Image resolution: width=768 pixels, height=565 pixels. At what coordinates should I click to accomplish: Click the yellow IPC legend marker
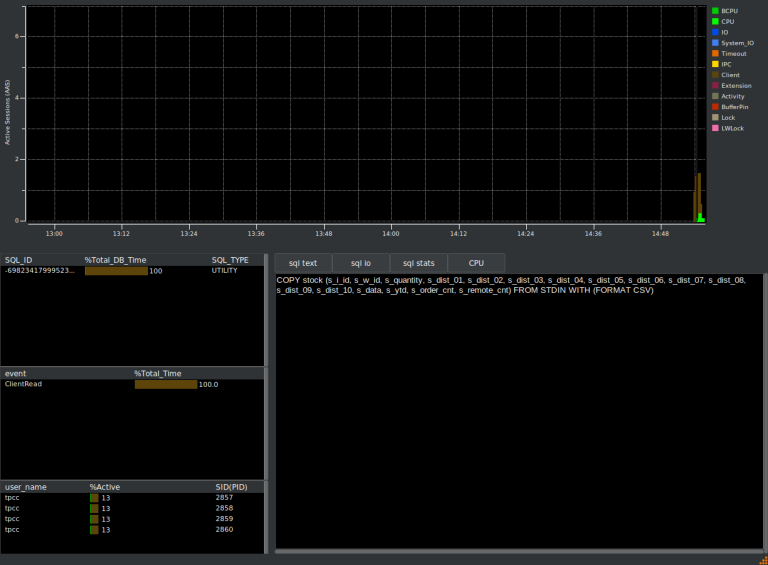pyautogui.click(x=715, y=64)
